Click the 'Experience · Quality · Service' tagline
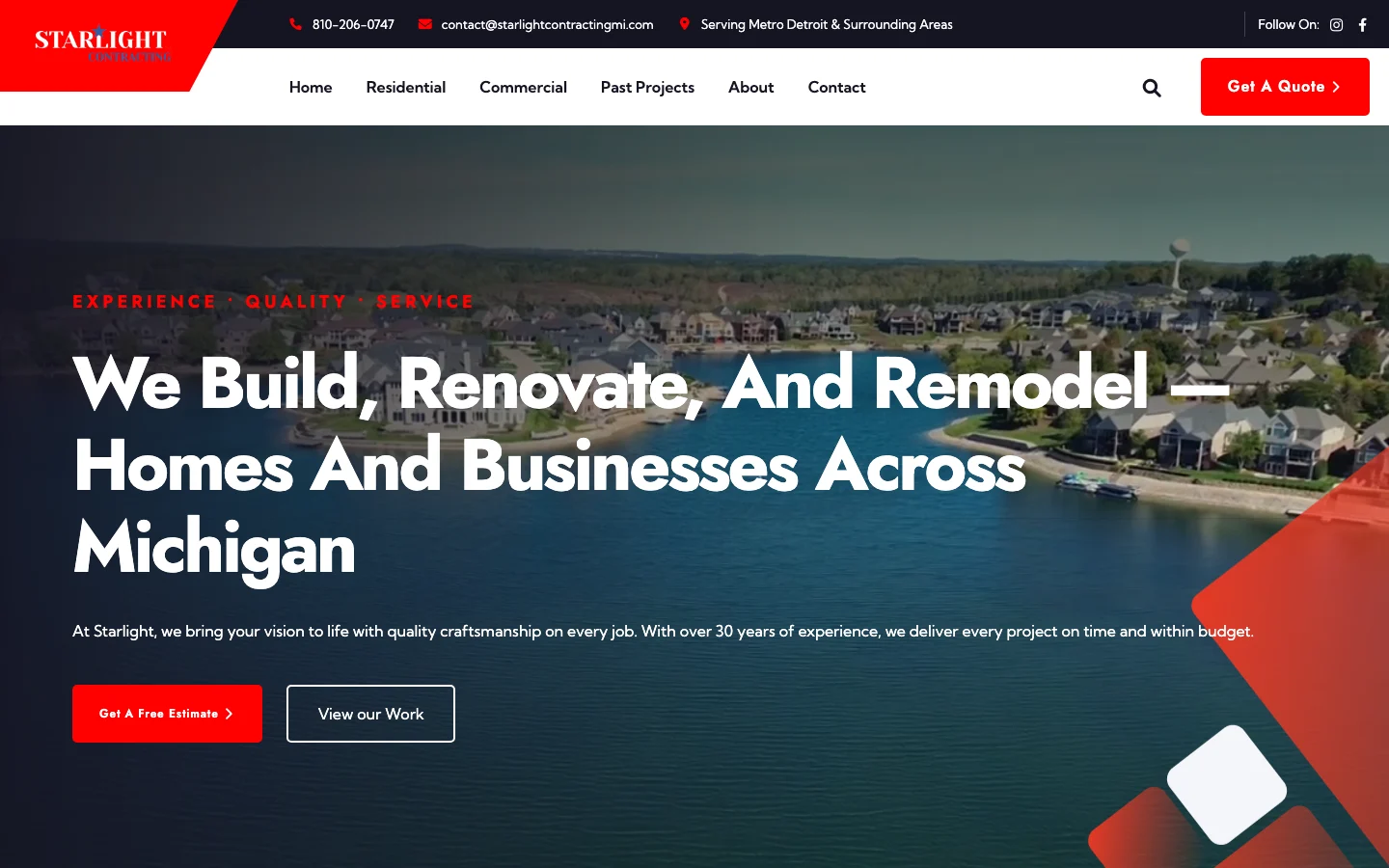The image size is (1389, 868). pyautogui.click(x=273, y=302)
